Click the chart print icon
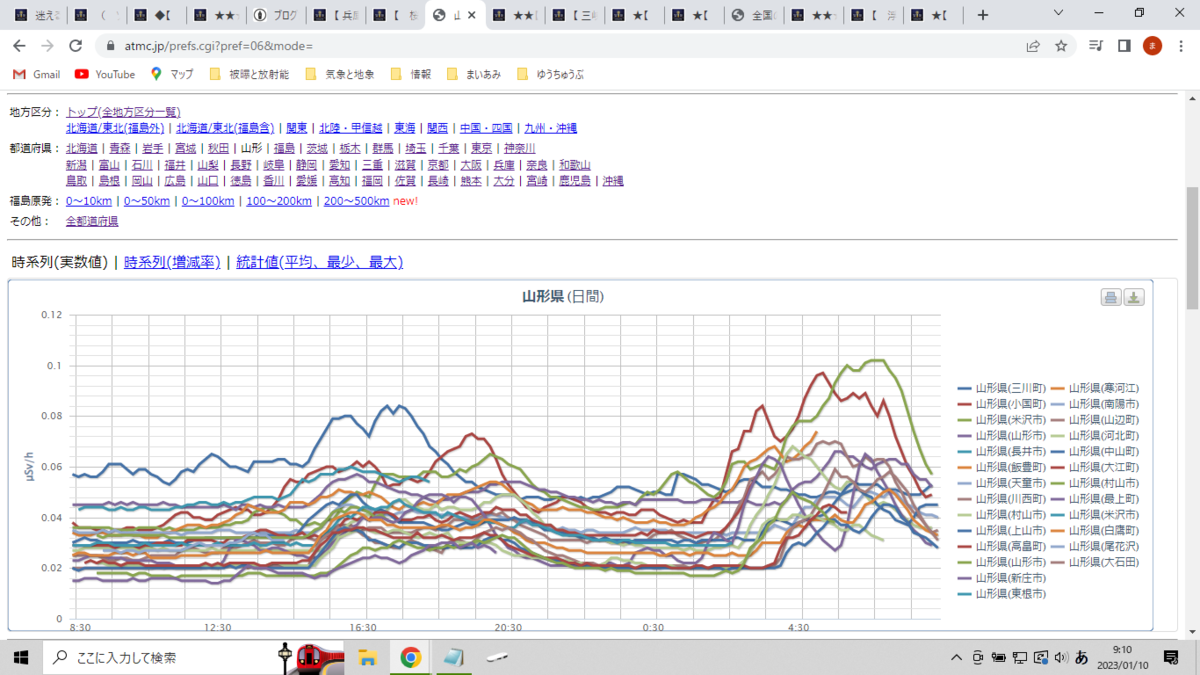This screenshot has width=1200, height=675. pyautogui.click(x=1111, y=297)
